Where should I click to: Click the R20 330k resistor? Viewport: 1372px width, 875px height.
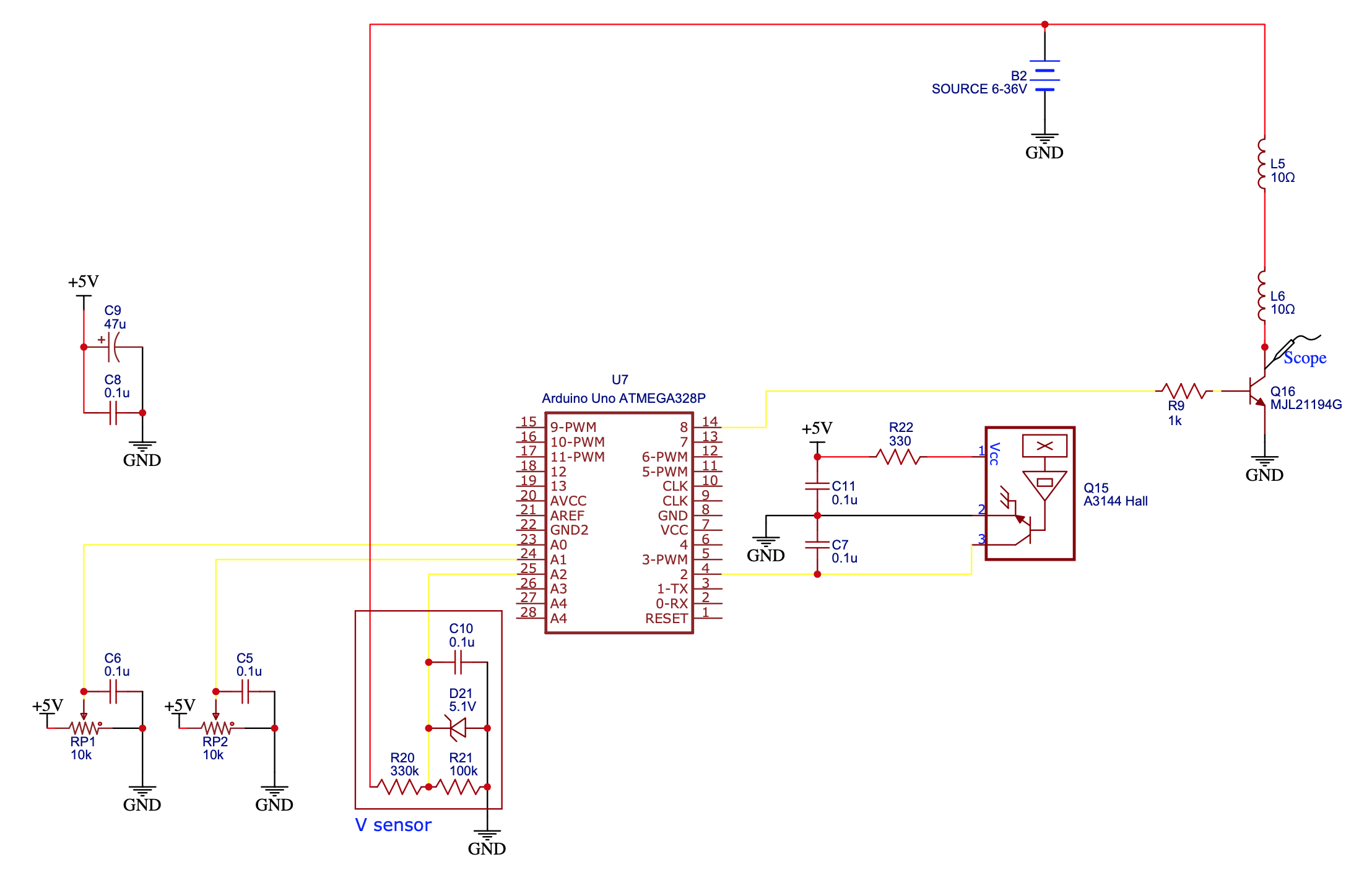tap(399, 787)
